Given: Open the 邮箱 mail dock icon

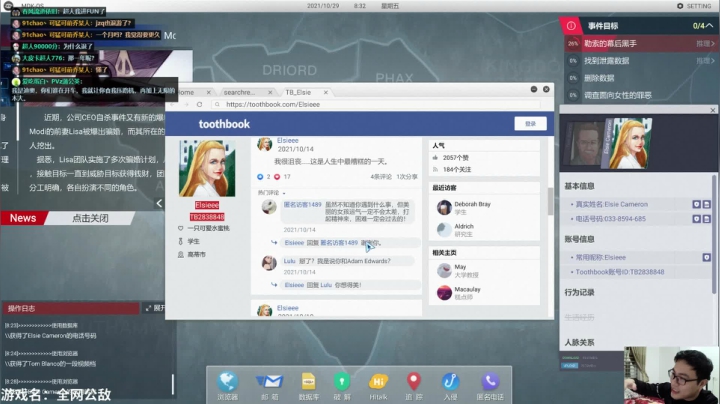Looking at the screenshot, I should click(270, 382).
